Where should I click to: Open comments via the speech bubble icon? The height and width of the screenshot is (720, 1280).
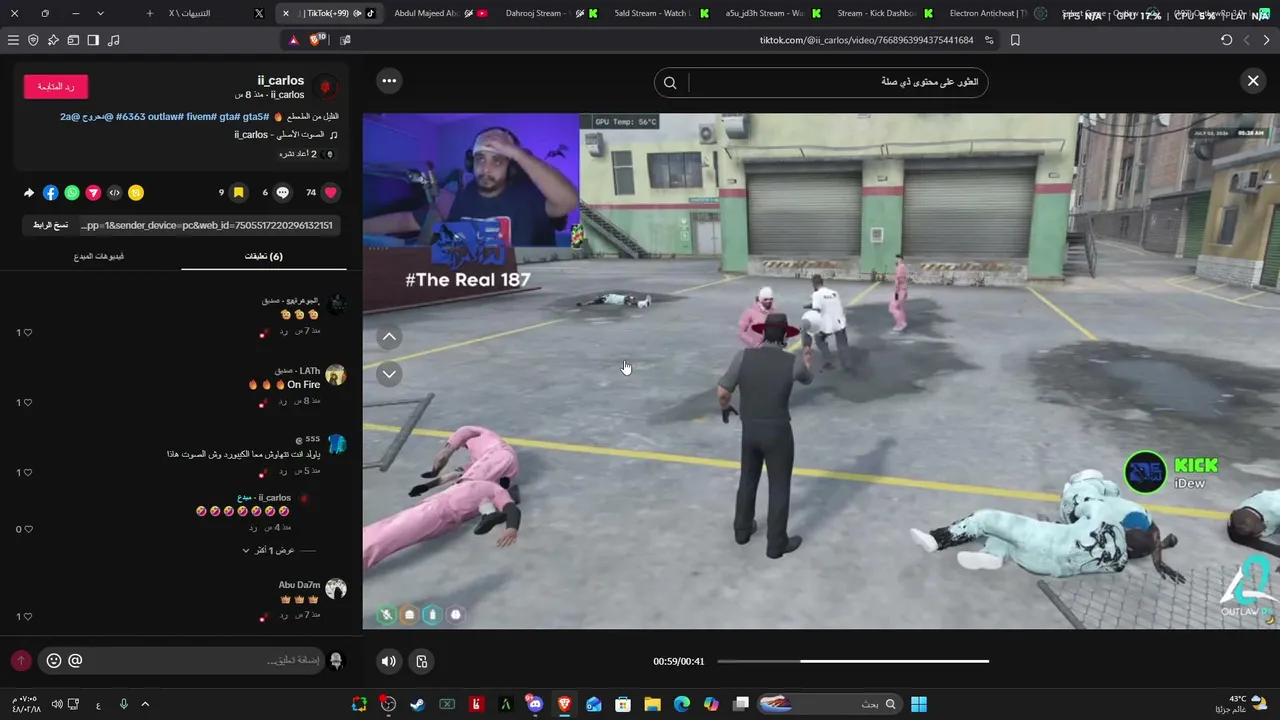pos(282,193)
